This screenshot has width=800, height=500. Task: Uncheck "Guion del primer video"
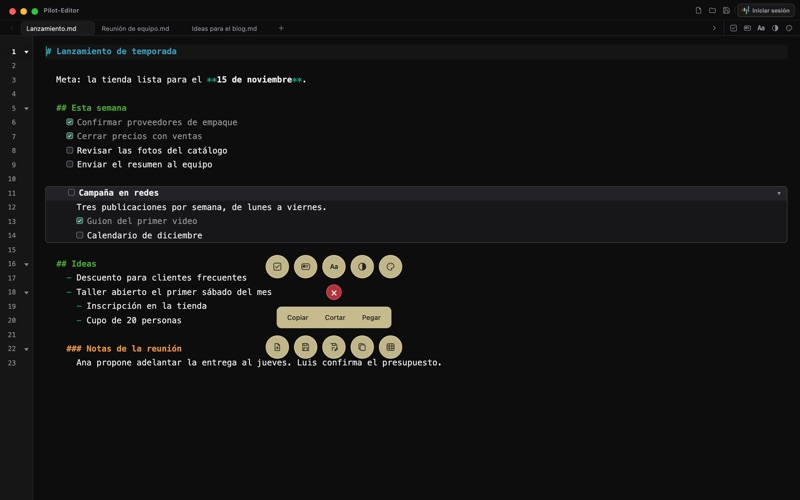(x=80, y=220)
